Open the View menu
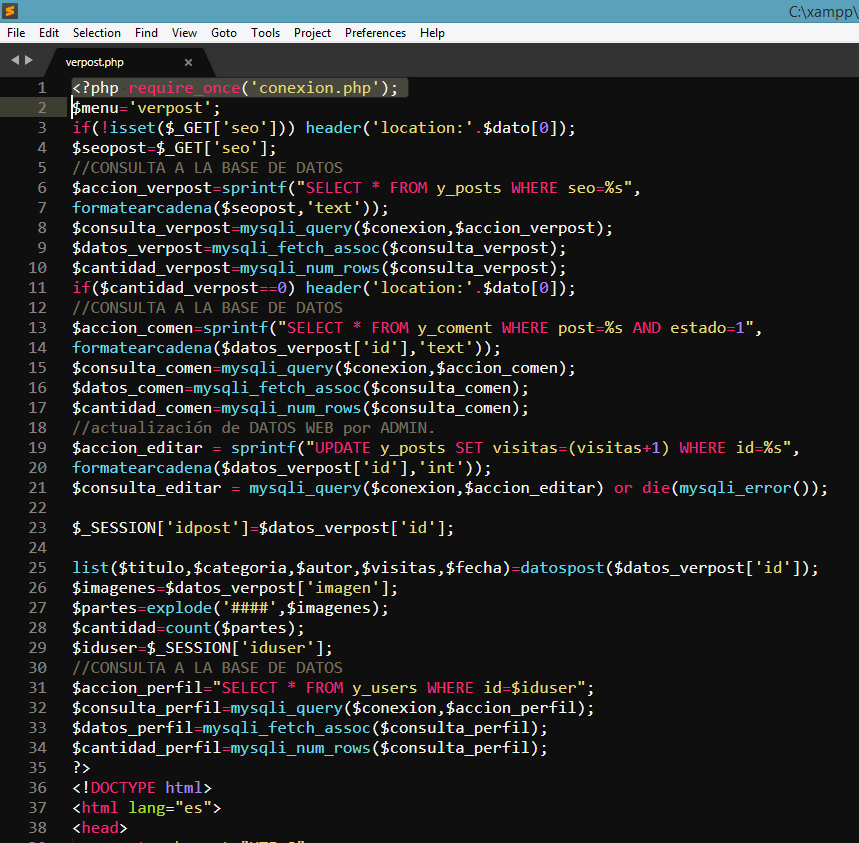Screen dimensions: 859x843 point(184,33)
